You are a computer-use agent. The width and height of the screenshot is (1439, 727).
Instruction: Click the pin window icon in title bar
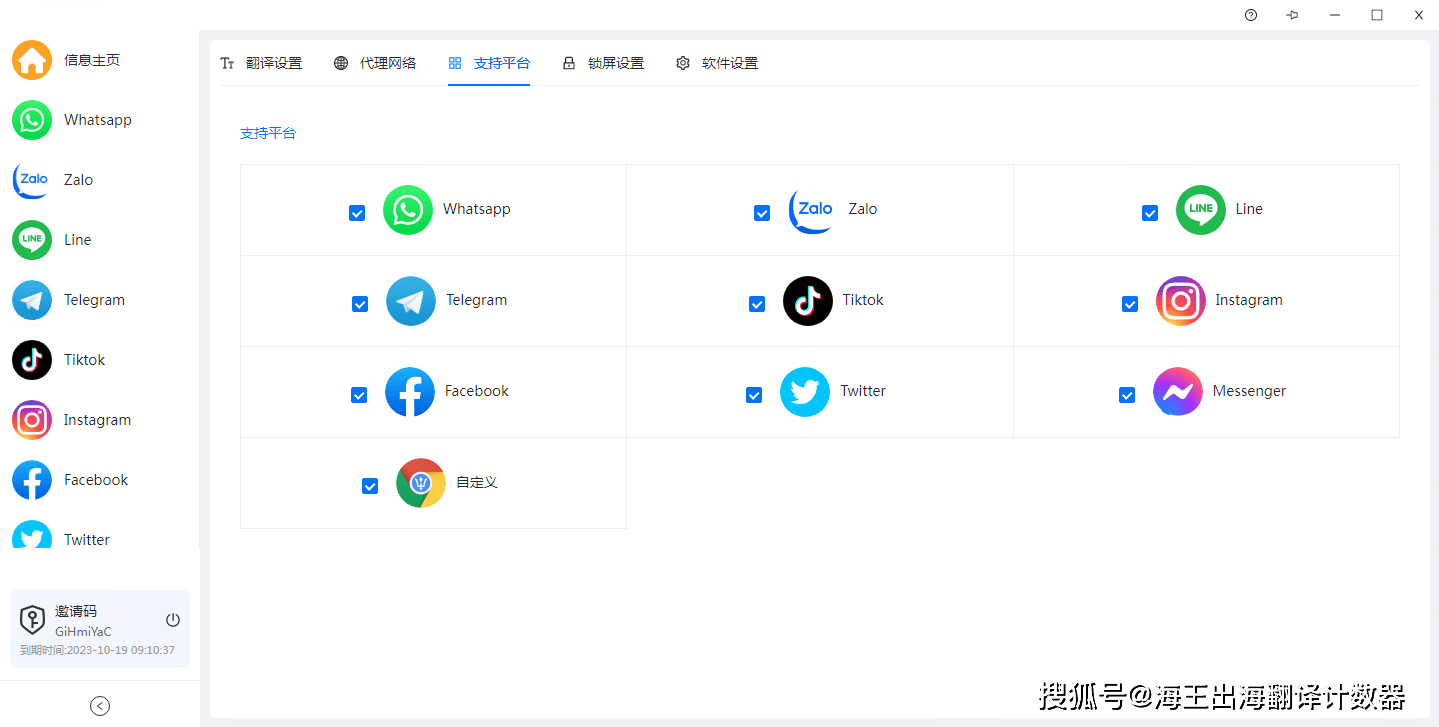pyautogui.click(x=1293, y=15)
